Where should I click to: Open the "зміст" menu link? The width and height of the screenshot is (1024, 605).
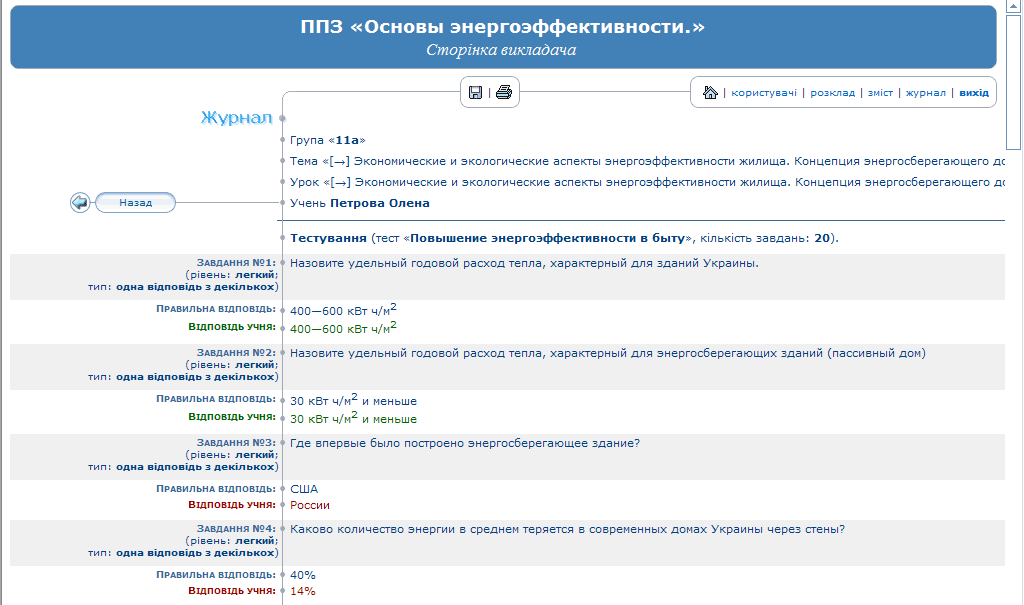(880, 93)
